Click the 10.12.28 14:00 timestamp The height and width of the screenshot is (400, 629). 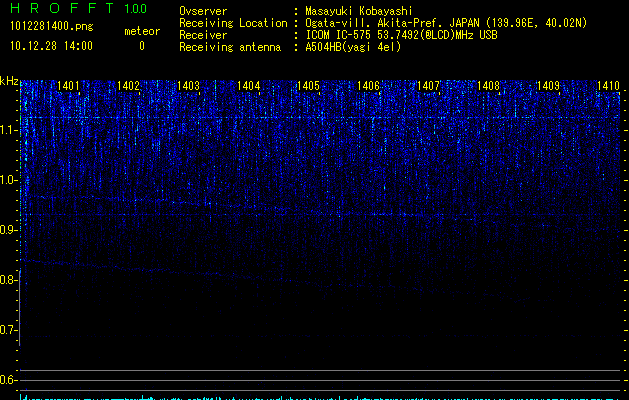tap(51, 46)
